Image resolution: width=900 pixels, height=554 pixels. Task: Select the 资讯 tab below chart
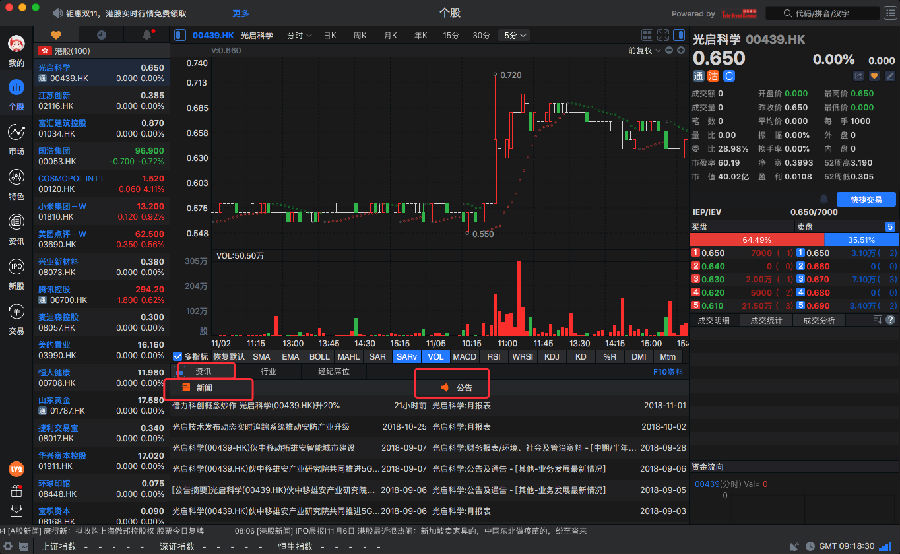[204, 371]
